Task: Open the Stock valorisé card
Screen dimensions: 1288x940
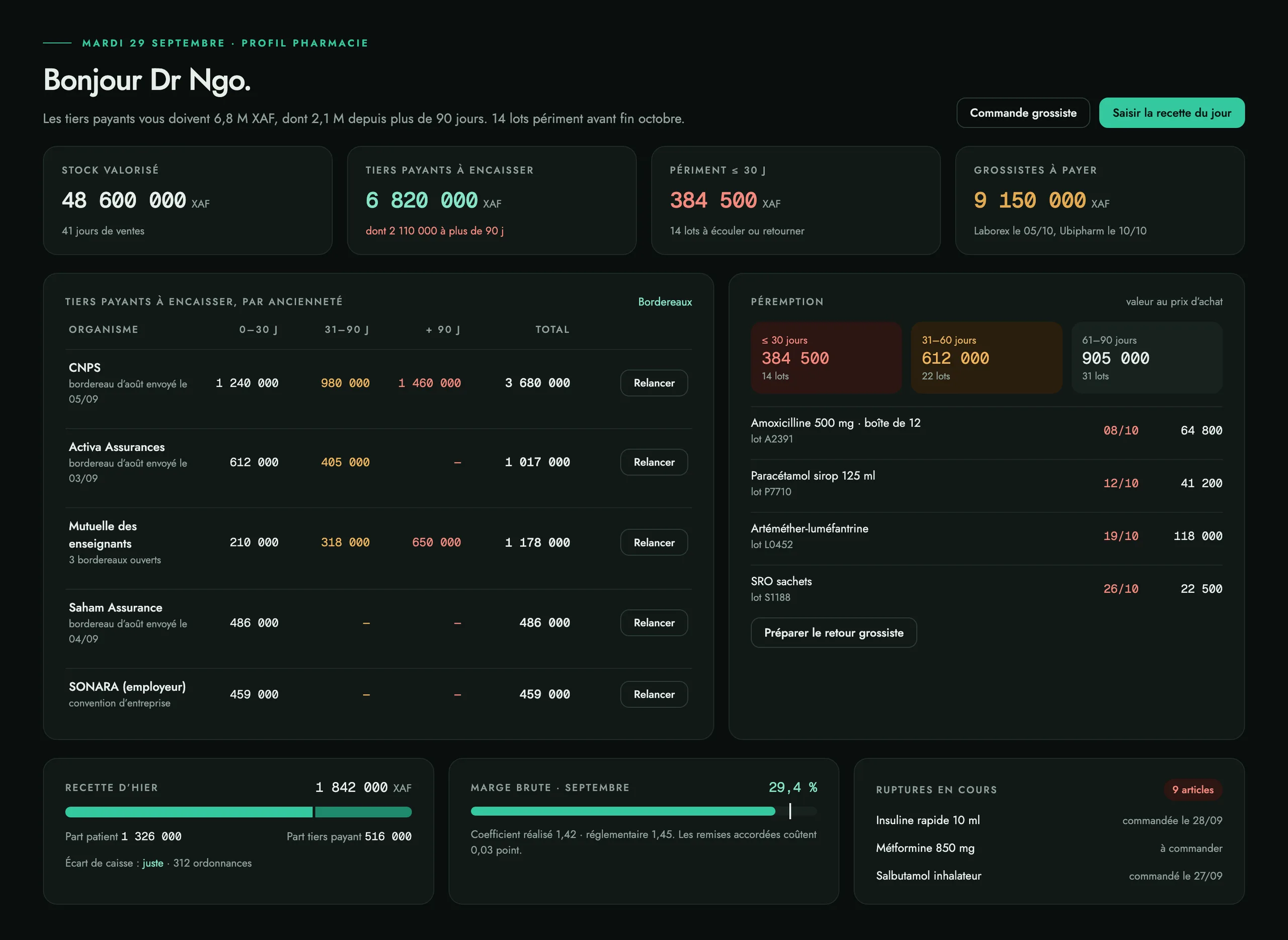Action: (x=188, y=200)
